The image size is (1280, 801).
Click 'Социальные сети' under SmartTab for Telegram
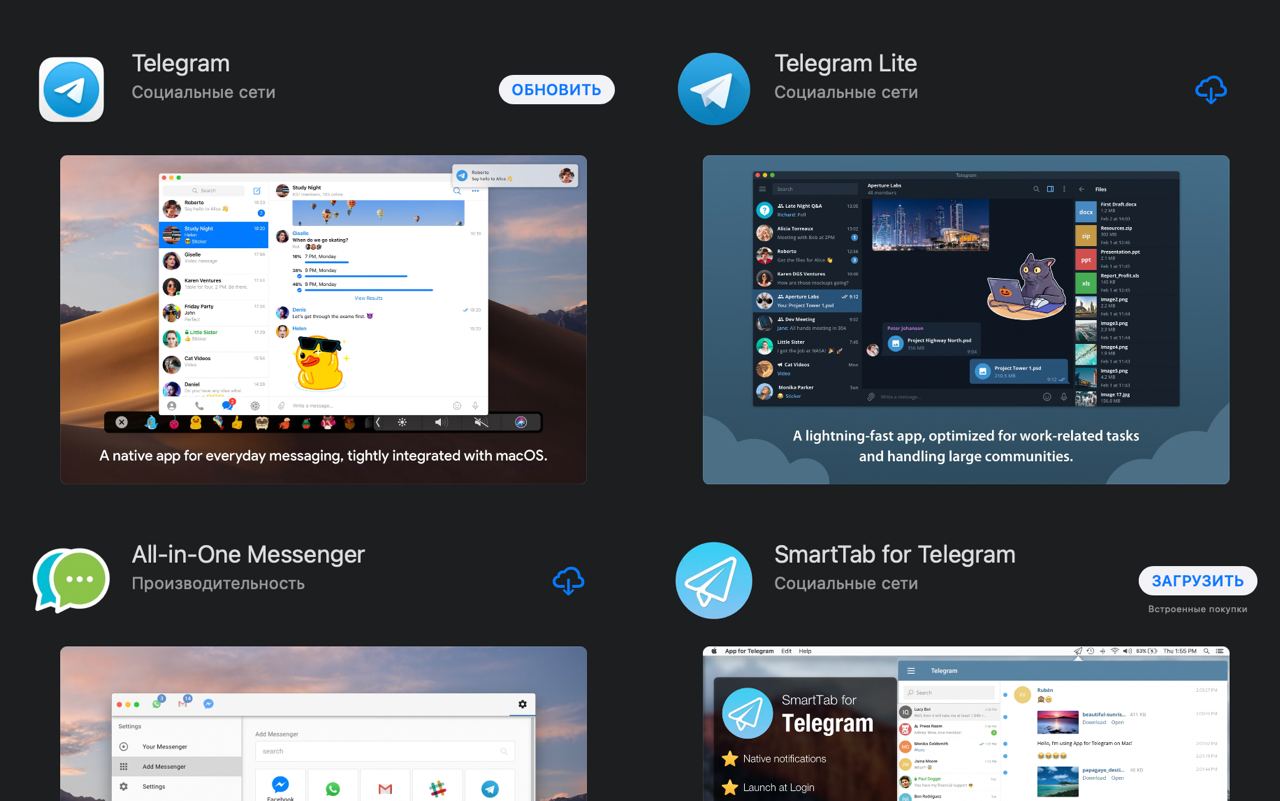846,583
